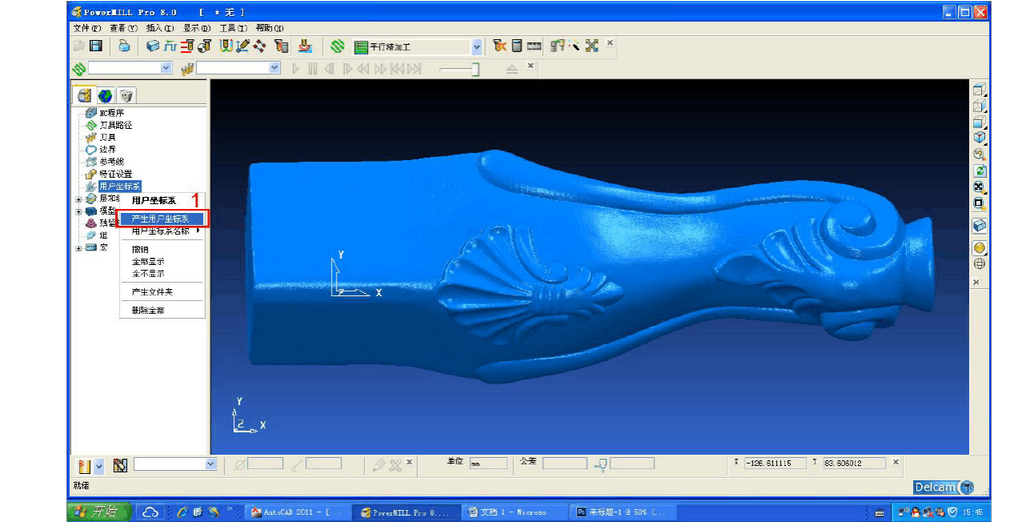Click the printer icon in main toolbar
This screenshot has width=1010, height=522.
124,46
